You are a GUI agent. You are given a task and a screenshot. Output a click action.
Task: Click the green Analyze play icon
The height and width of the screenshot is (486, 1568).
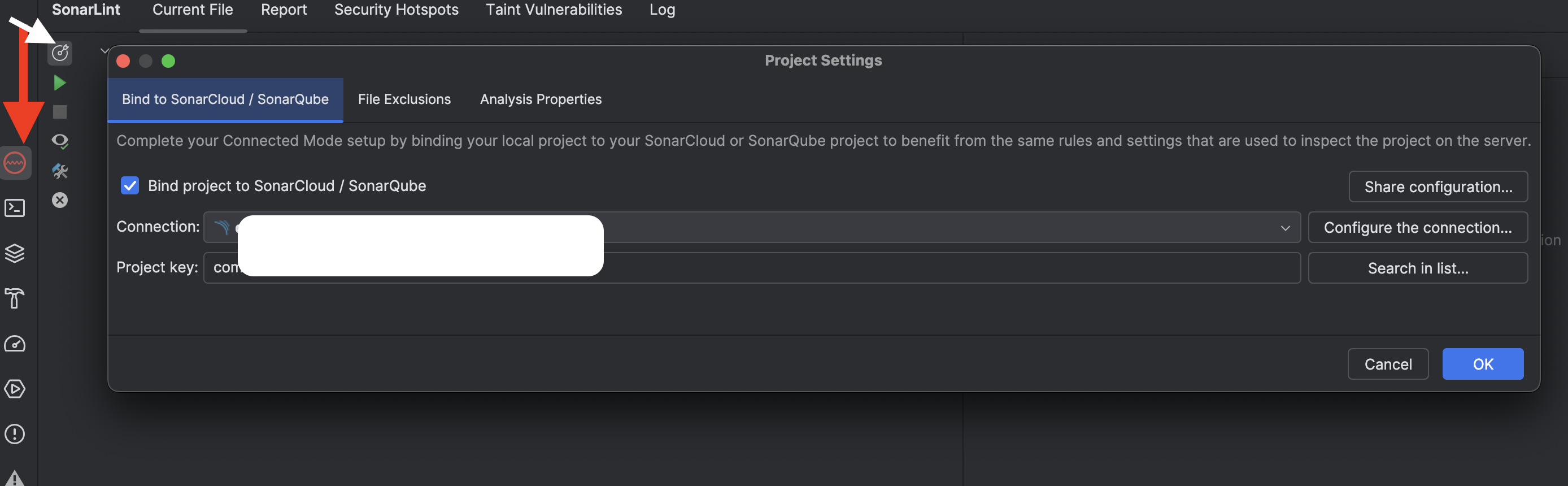[60, 83]
